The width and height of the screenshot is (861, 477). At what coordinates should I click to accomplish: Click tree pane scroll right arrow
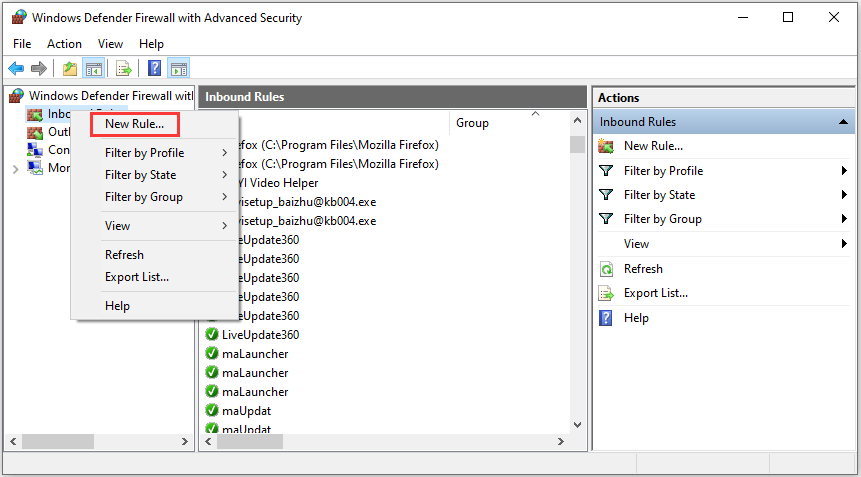(185, 441)
